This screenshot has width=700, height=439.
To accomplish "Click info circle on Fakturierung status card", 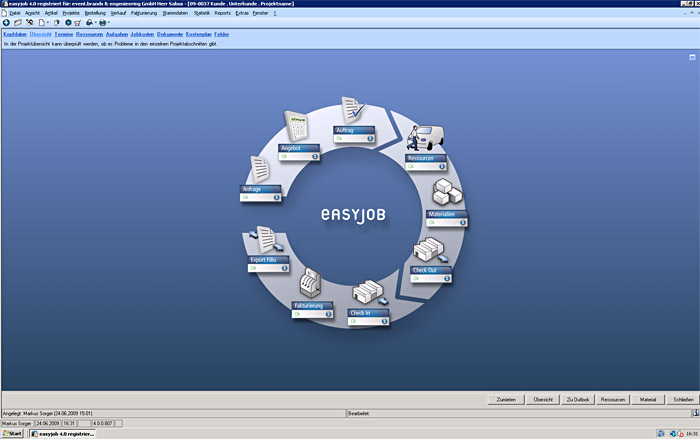I will point(329,314).
